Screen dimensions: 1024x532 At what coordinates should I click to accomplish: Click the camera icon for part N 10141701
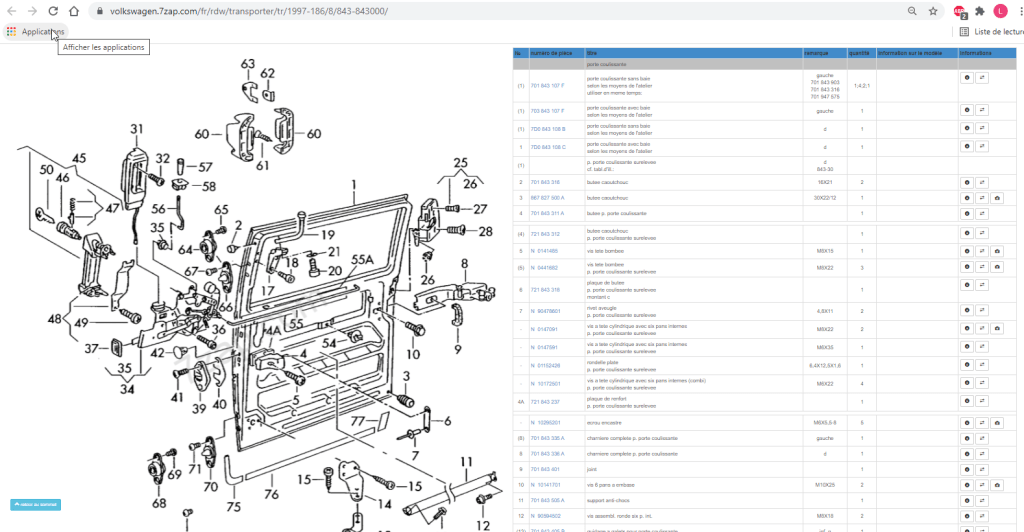click(998, 484)
